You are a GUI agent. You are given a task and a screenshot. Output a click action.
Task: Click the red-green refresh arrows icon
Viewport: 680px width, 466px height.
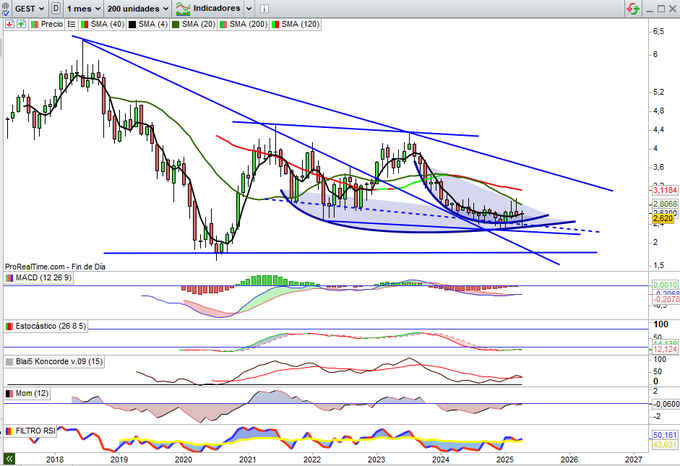633,8
